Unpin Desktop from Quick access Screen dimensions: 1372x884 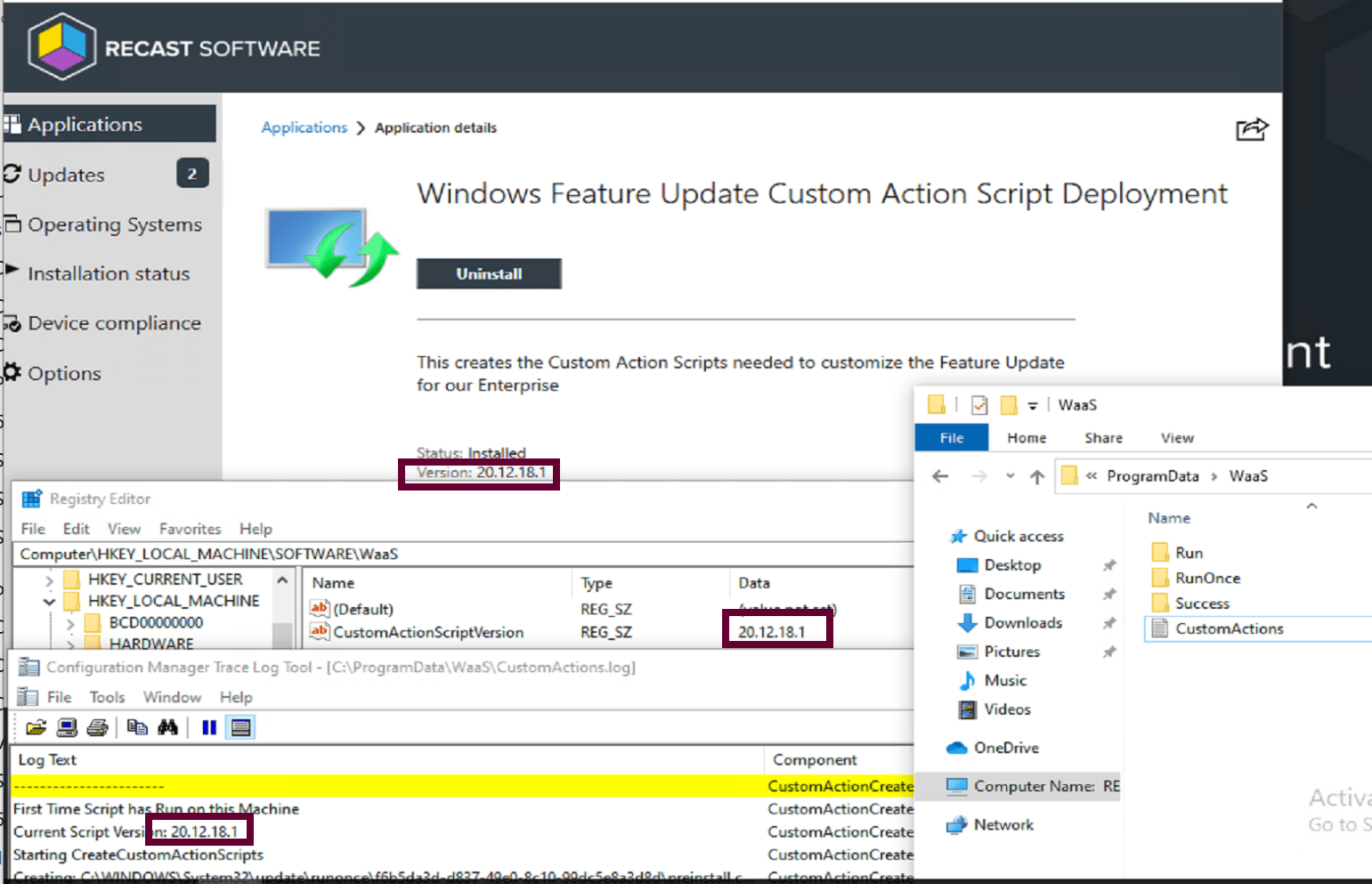pyautogui.click(x=1109, y=564)
